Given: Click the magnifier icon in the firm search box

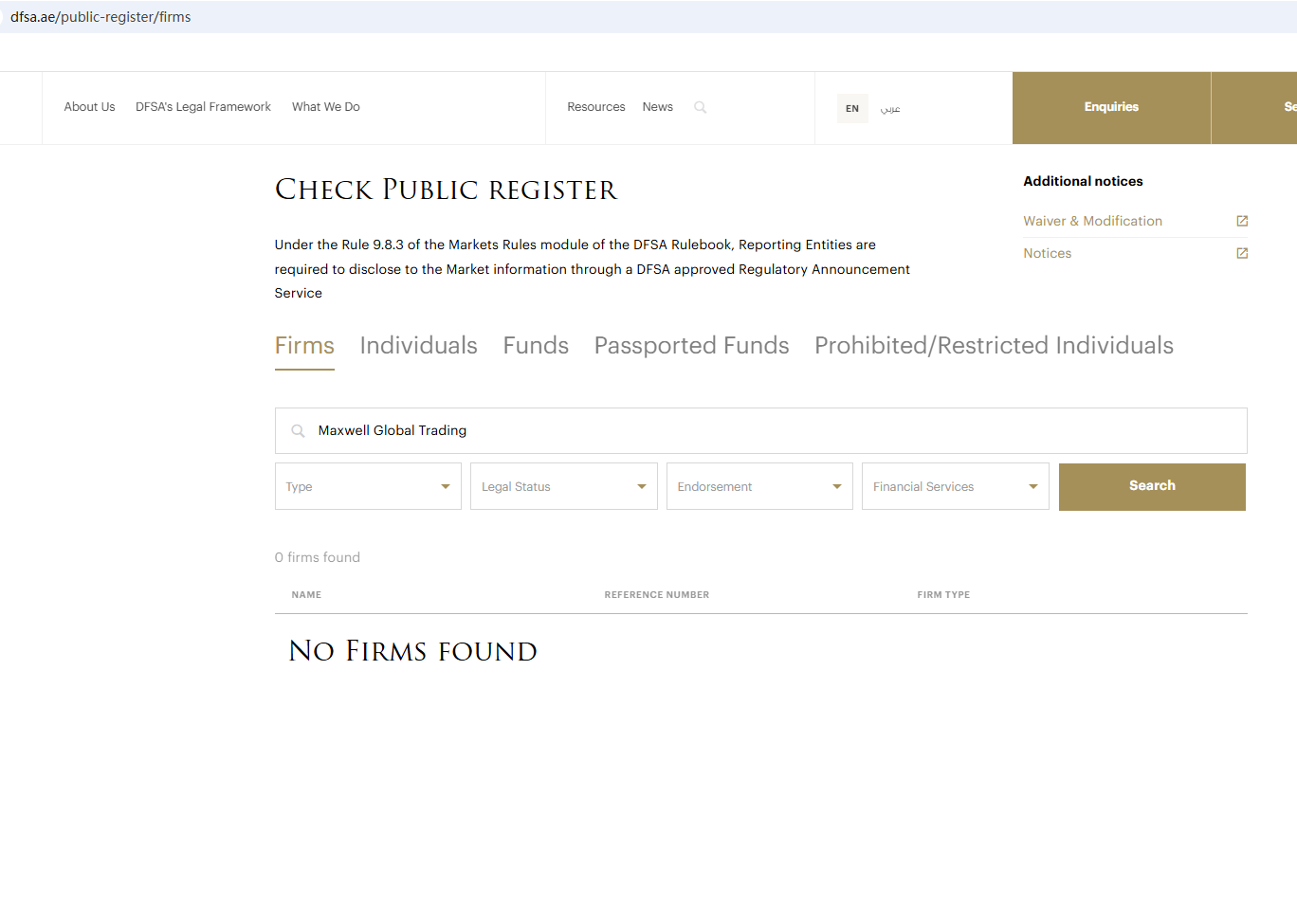Looking at the screenshot, I should click(x=298, y=431).
